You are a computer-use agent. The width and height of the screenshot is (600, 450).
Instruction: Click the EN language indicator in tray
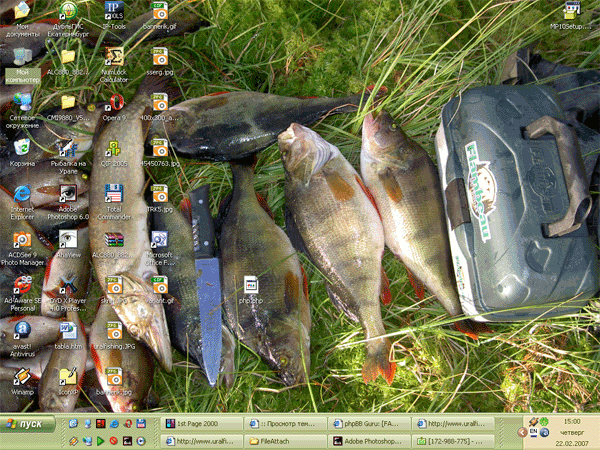click(x=533, y=432)
